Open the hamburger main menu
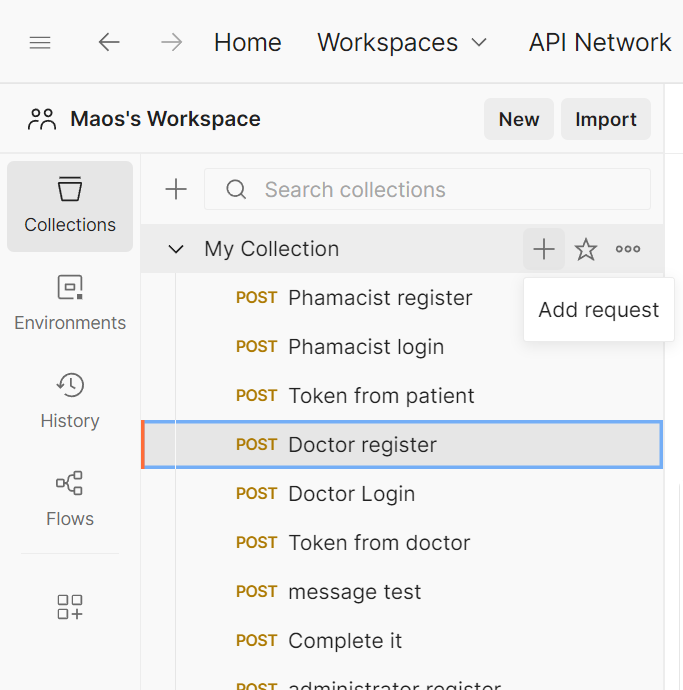683x690 pixels. [x=40, y=43]
